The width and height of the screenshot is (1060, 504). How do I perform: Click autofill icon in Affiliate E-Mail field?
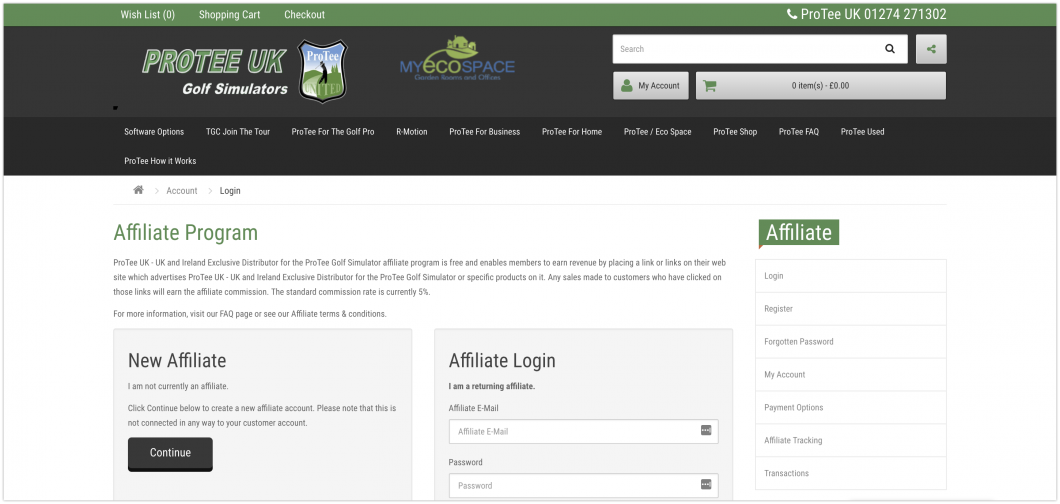click(x=706, y=430)
